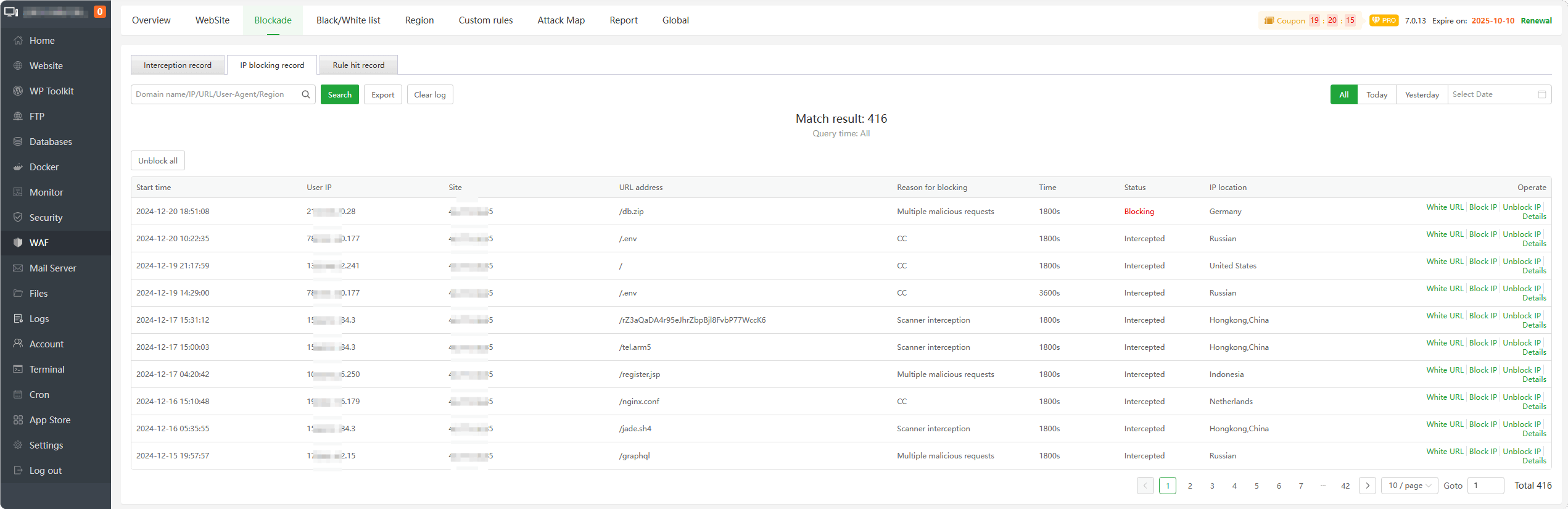Open the calendar icon in Select Date

[x=1541, y=94]
